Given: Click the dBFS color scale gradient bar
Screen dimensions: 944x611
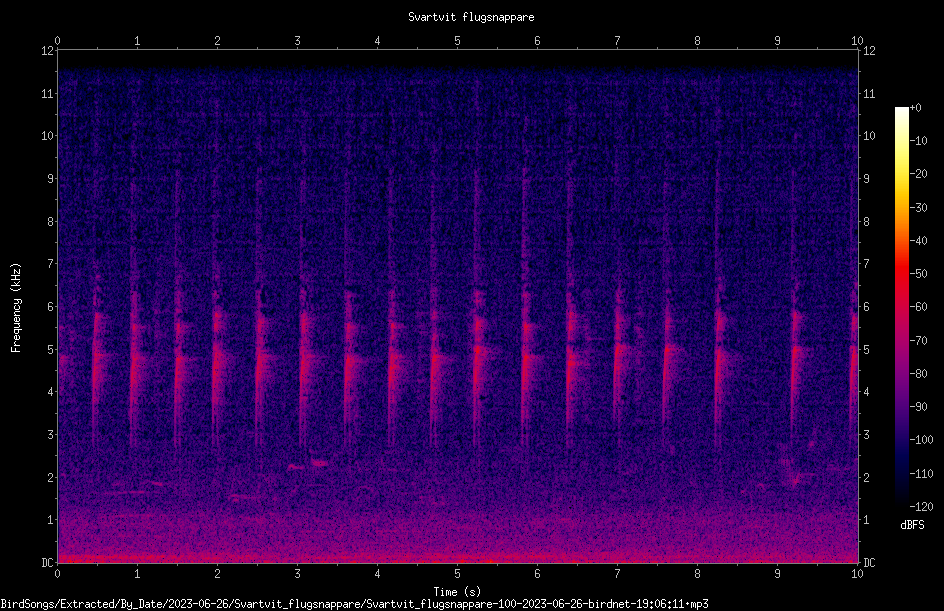Looking at the screenshot, I should [901, 306].
